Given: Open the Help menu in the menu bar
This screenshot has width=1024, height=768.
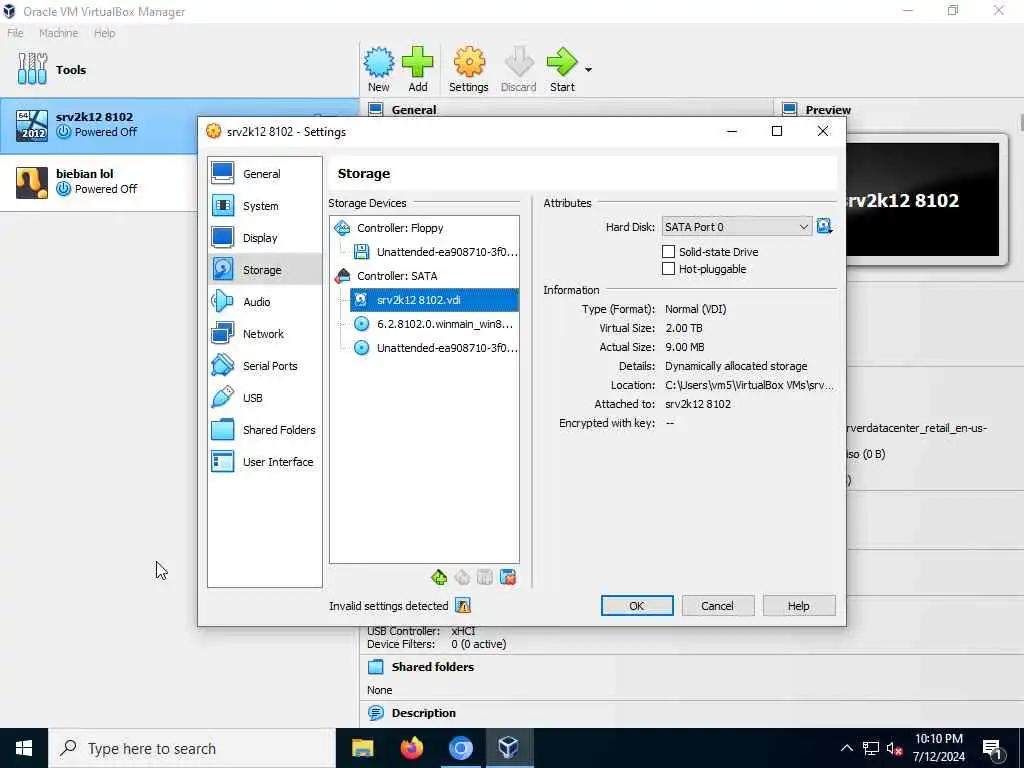Looking at the screenshot, I should [104, 33].
